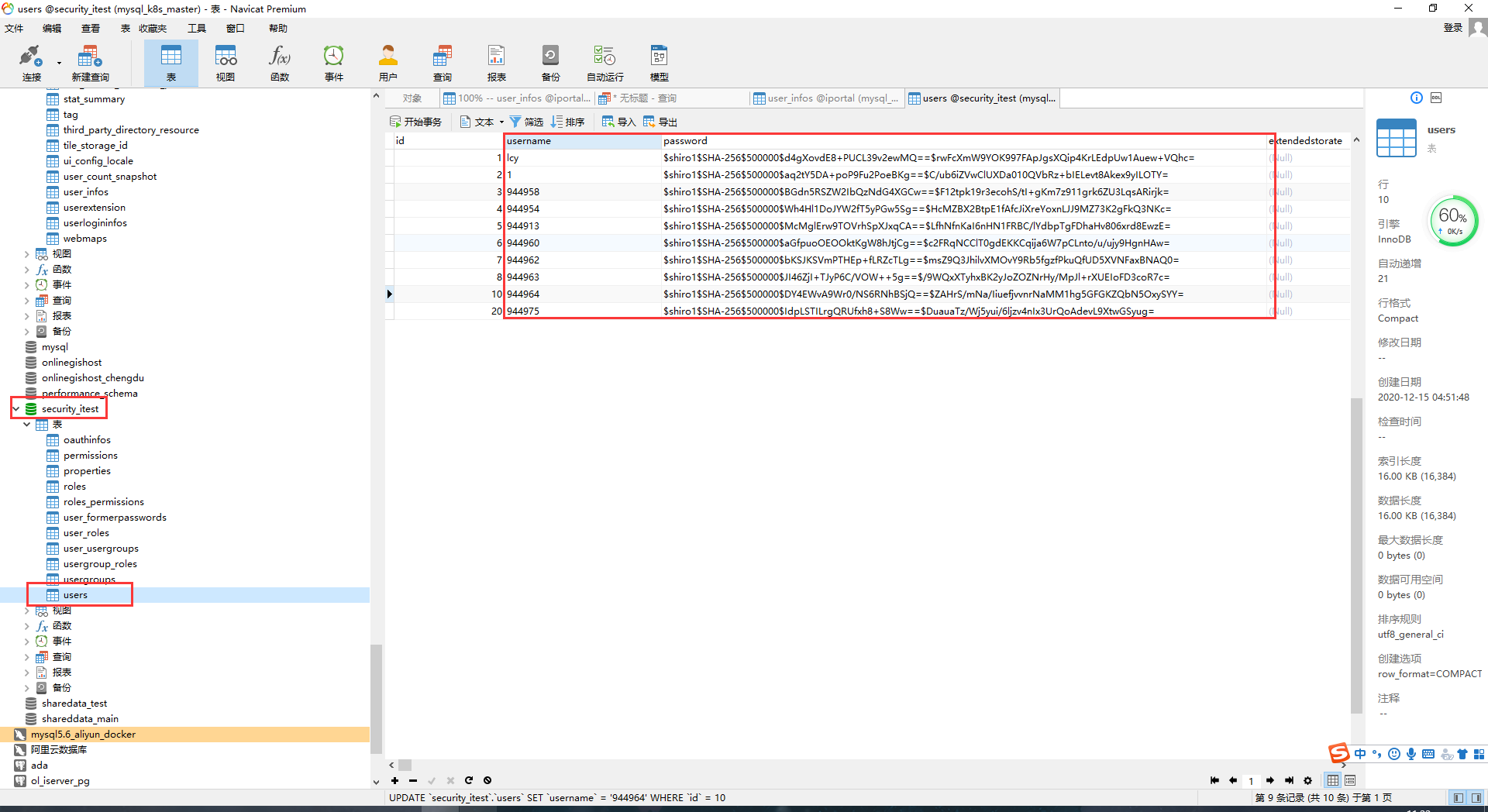The width and height of the screenshot is (1488, 812).
Task: Click the 函数 (Function) toolbar icon
Action: click(x=280, y=62)
